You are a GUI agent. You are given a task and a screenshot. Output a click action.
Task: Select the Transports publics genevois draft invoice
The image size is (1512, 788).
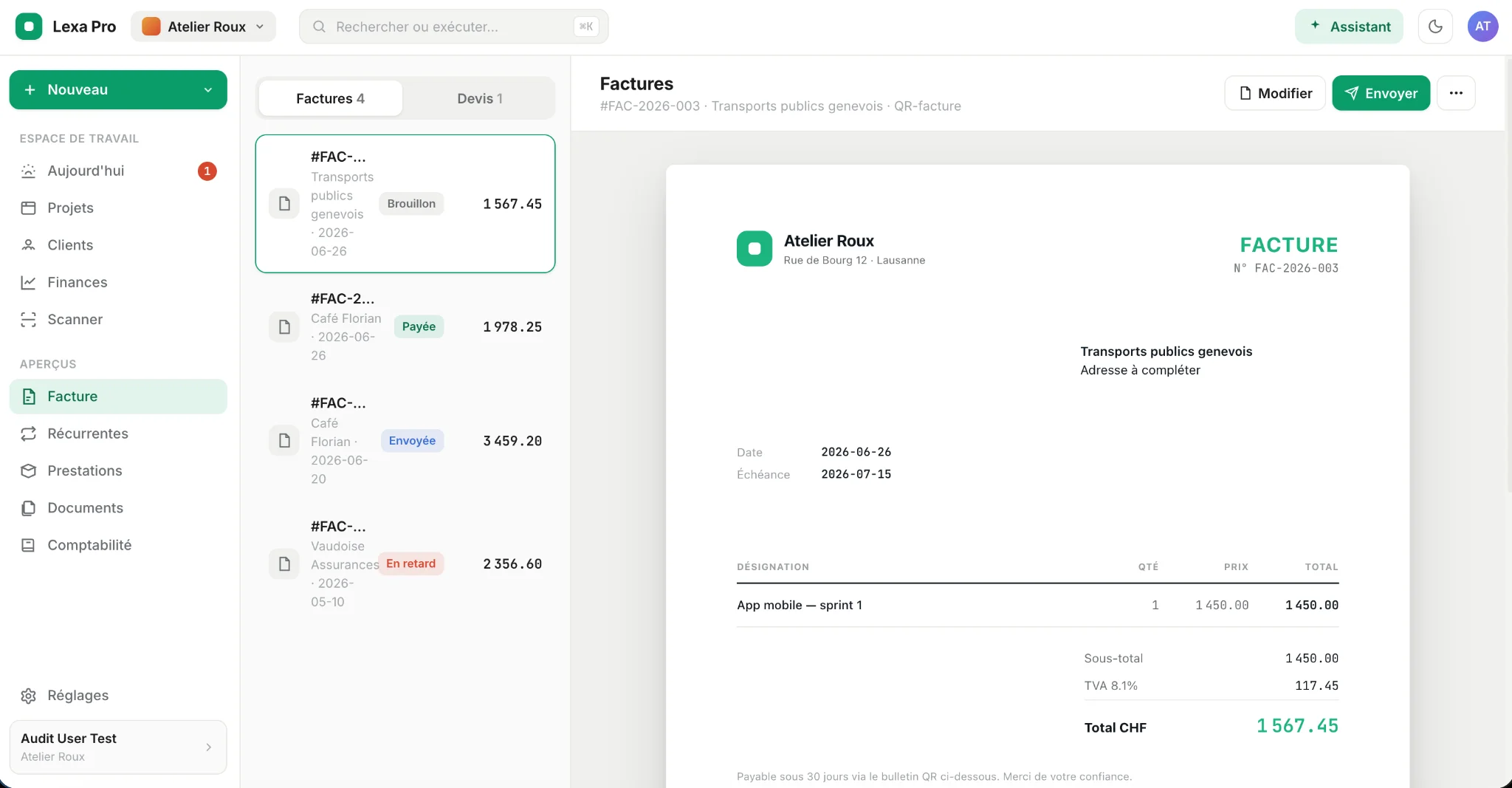[x=405, y=204]
